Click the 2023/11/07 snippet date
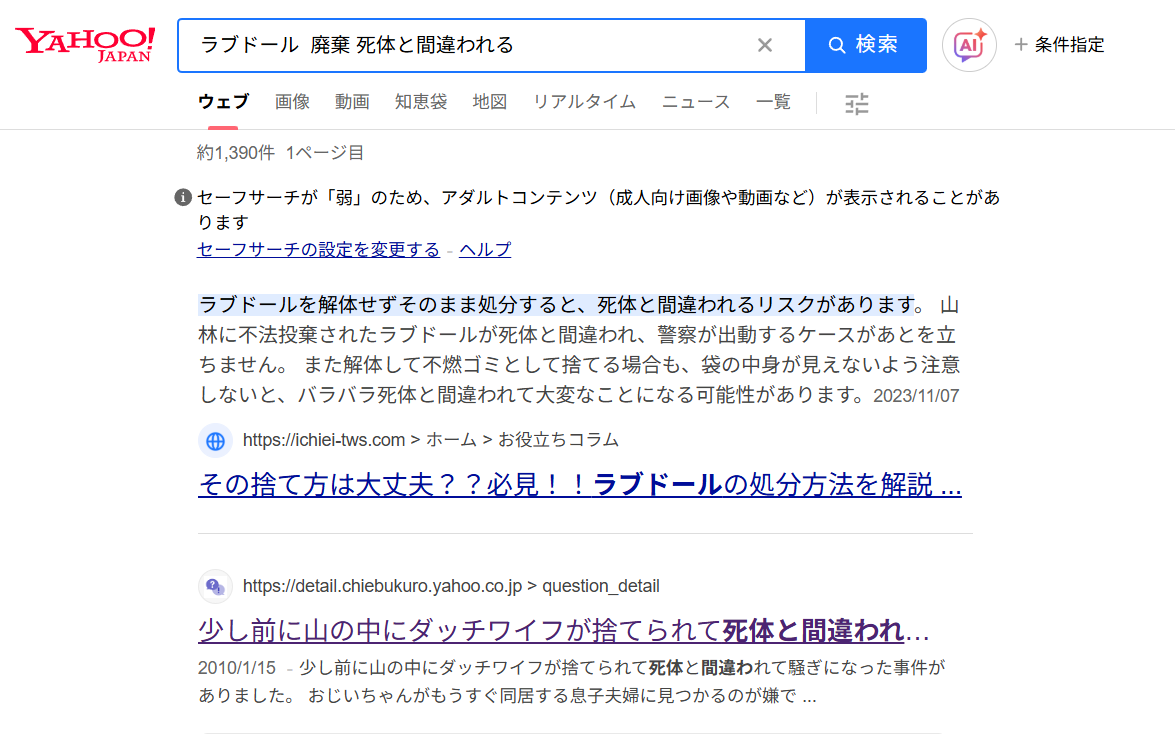The height and width of the screenshot is (734, 1175). tap(916, 396)
